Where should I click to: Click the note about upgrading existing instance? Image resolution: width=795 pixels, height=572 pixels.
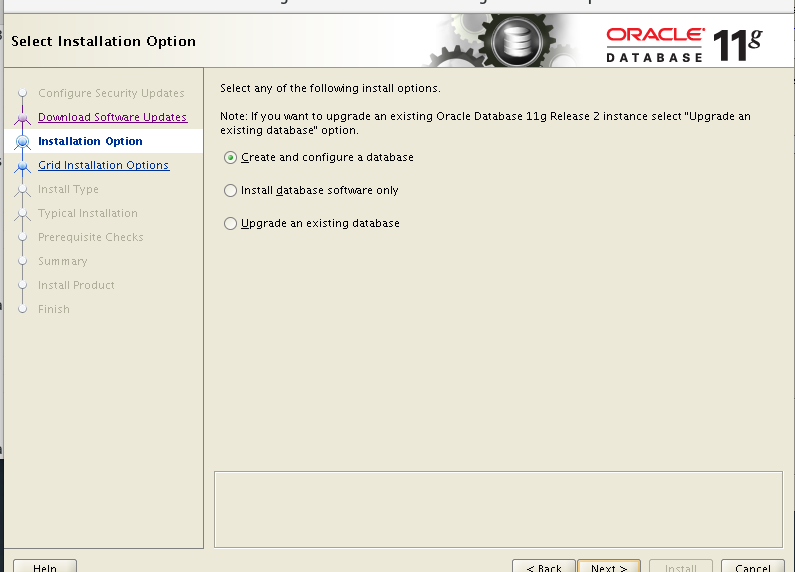[x=485, y=123]
